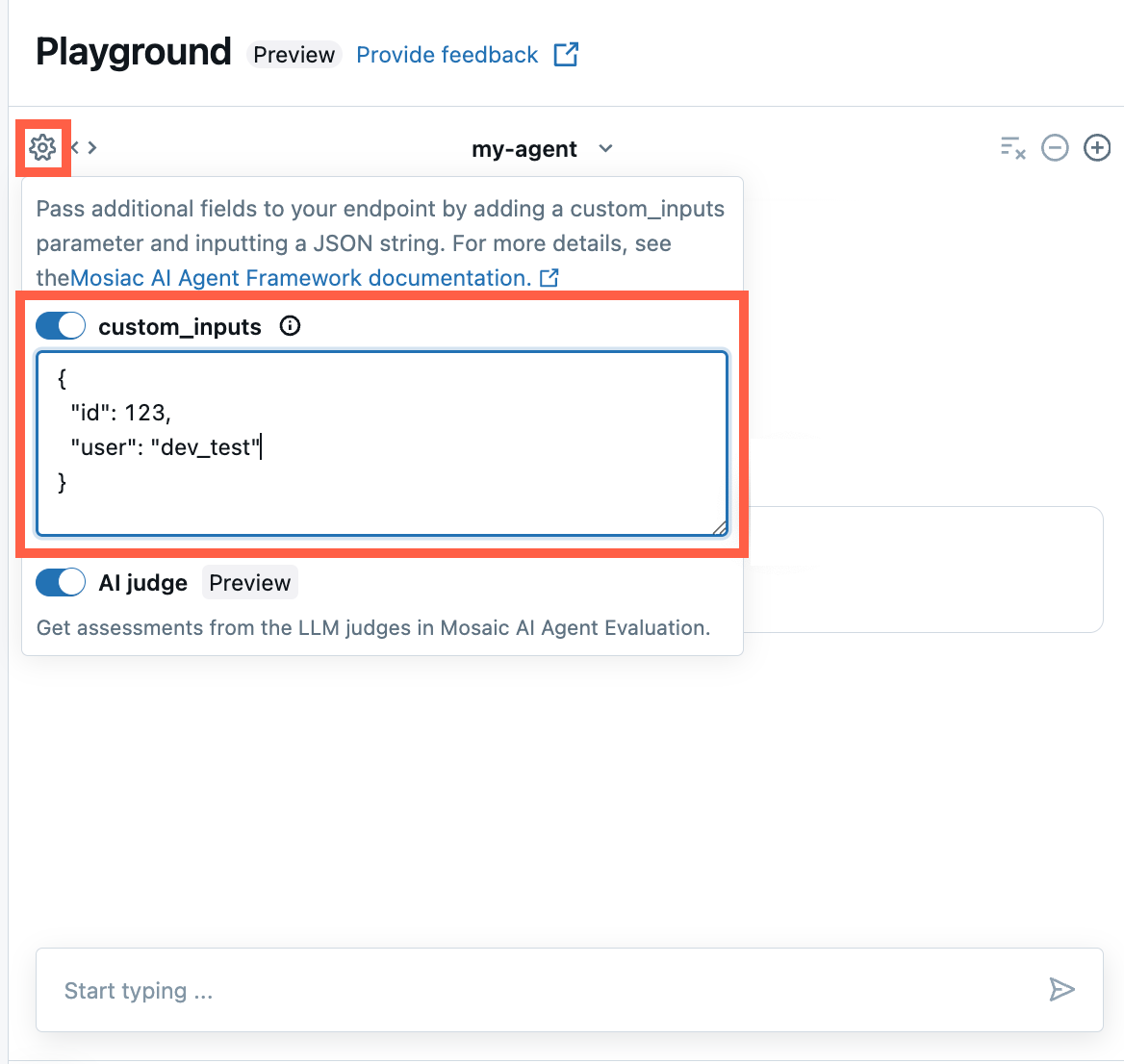The width and height of the screenshot is (1124, 1064).
Task: Open the my-agent endpoint selector
Action: 524,149
